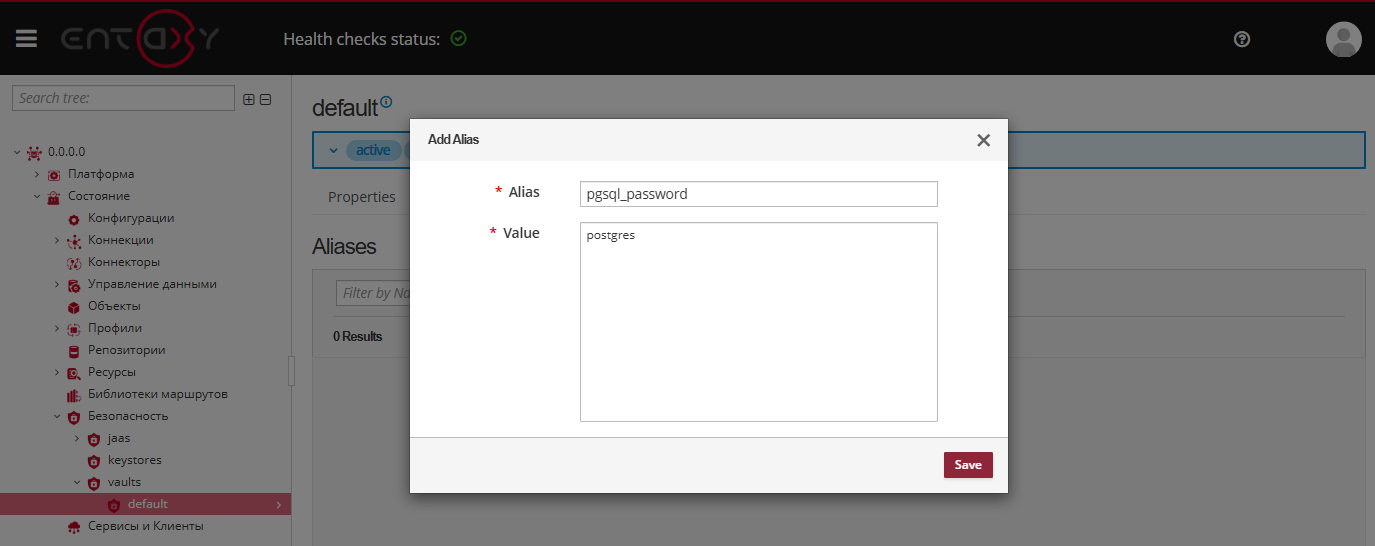The height and width of the screenshot is (546, 1375).
Task: Click the vaults shield icon
Action: point(94,483)
